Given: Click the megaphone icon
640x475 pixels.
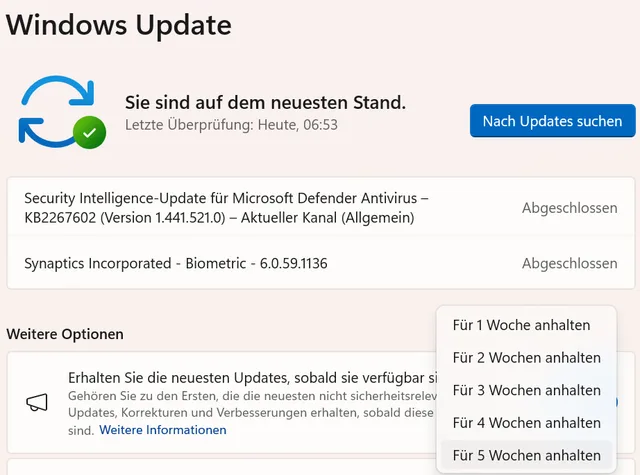Looking at the screenshot, I should pyautogui.click(x=37, y=403).
